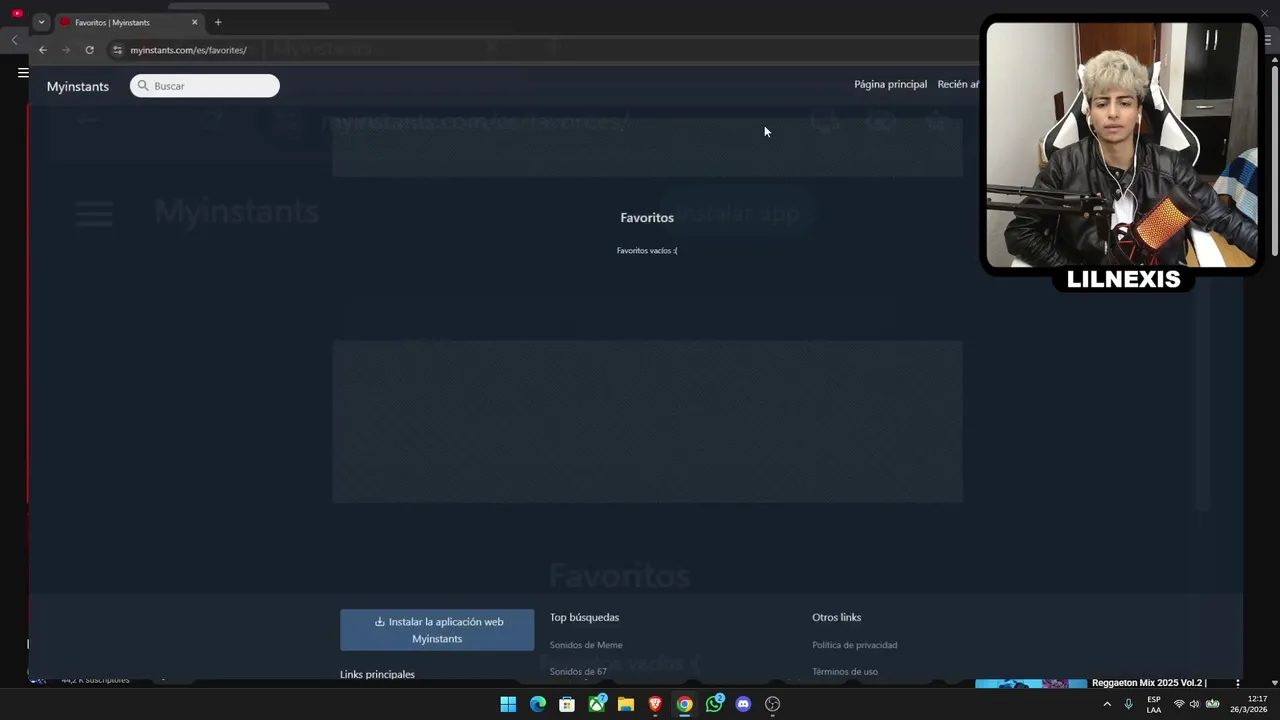Open Xbox app from taskbar
The width and height of the screenshot is (1280, 720).
[597, 704]
